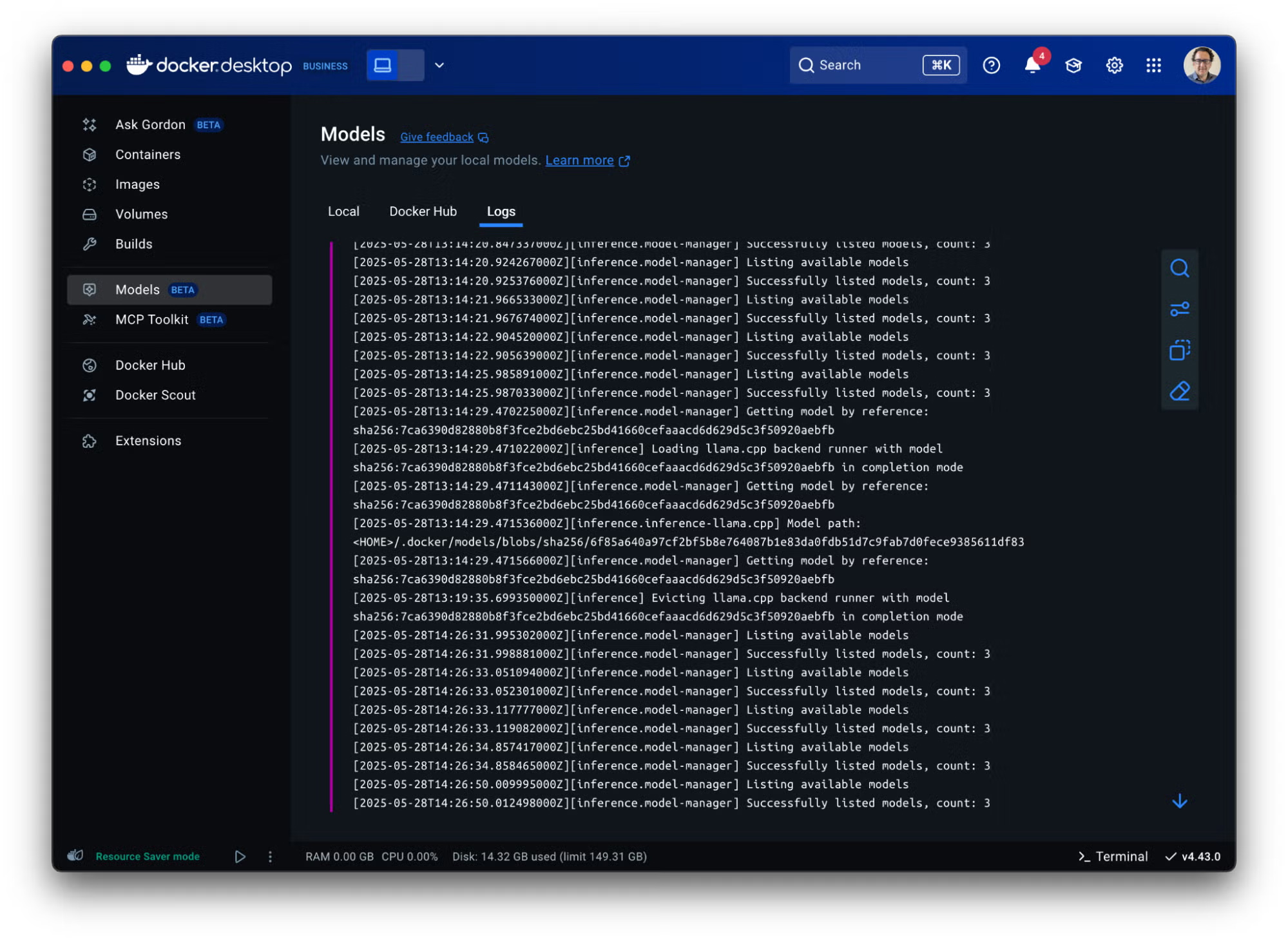Copy logs to clipboard icon
The image size is (1288, 941).
pyautogui.click(x=1179, y=350)
